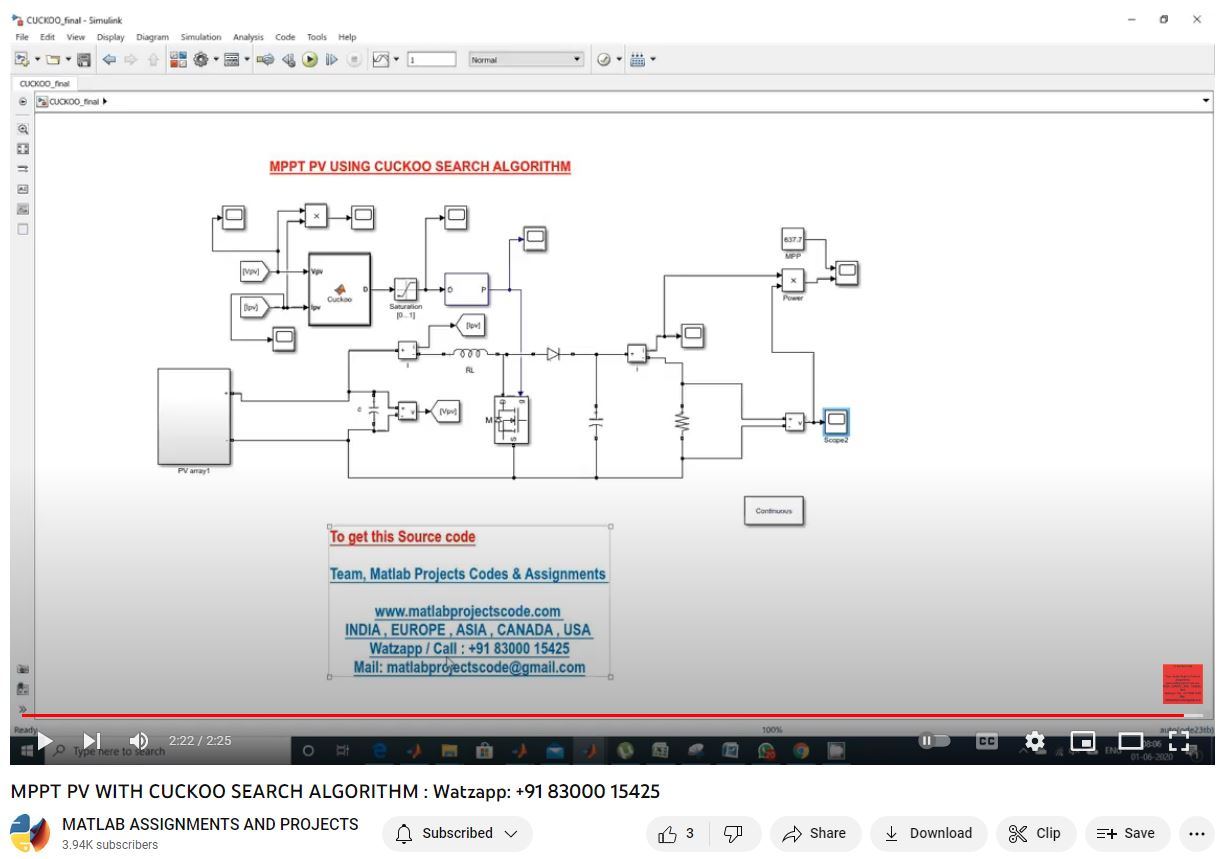This screenshot has height=859, width=1226.
Task: Click Fit to View icon in palette
Action: 23,149
